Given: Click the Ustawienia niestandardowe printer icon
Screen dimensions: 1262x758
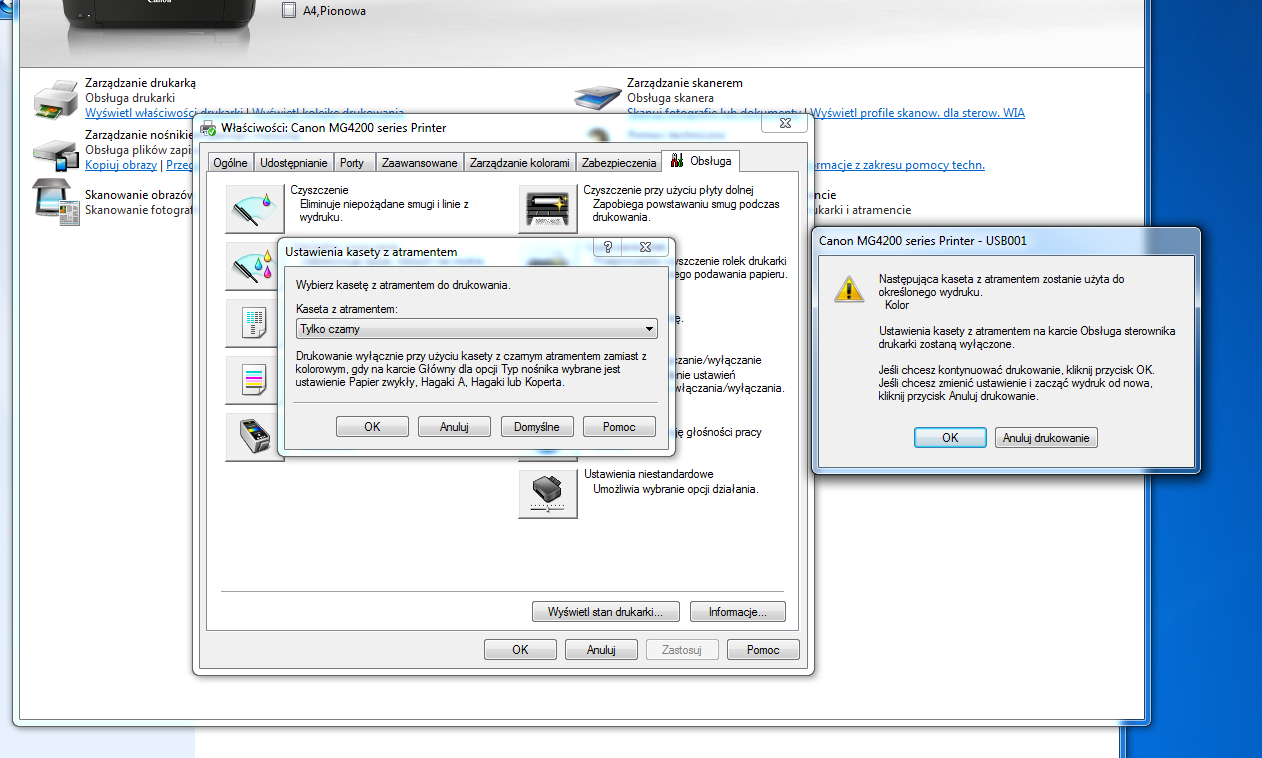Looking at the screenshot, I should tap(547, 494).
